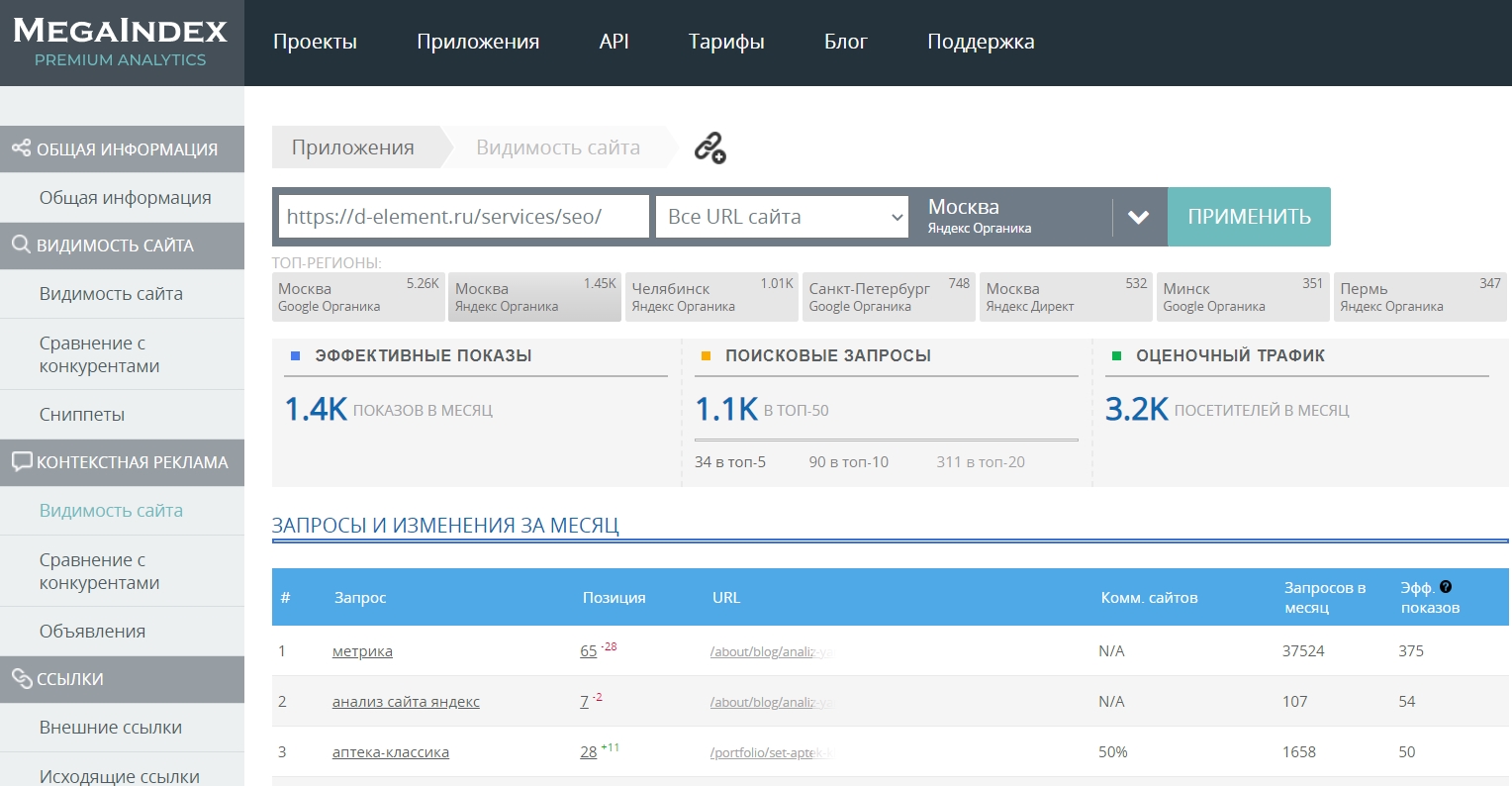The image size is (1512, 786).
Task: Open the API menu item
Action: tap(614, 42)
